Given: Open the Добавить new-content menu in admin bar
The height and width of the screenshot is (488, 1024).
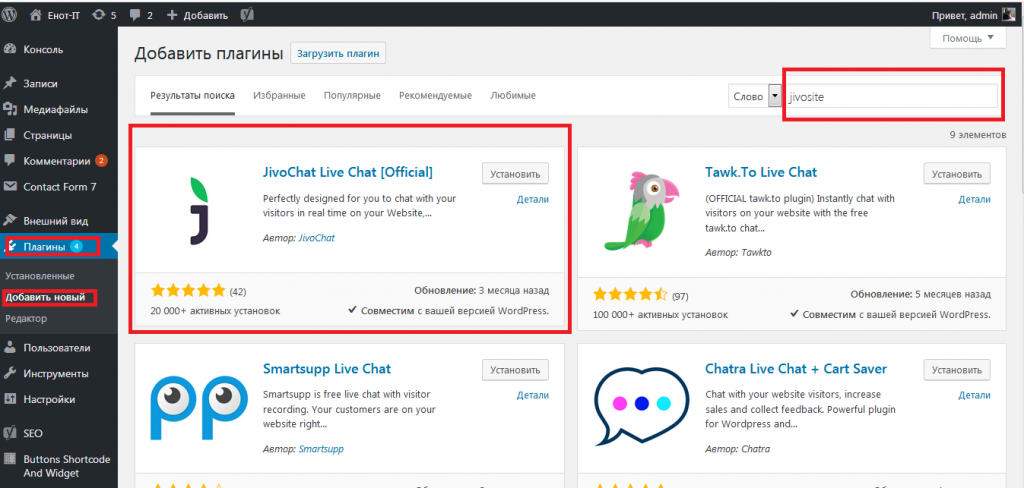Looking at the screenshot, I should pos(197,14).
